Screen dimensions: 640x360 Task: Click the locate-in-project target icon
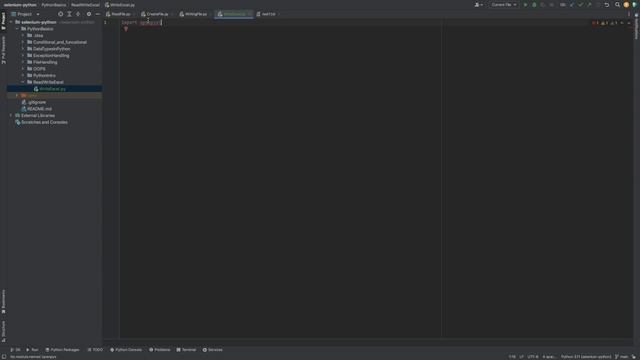[60, 14]
